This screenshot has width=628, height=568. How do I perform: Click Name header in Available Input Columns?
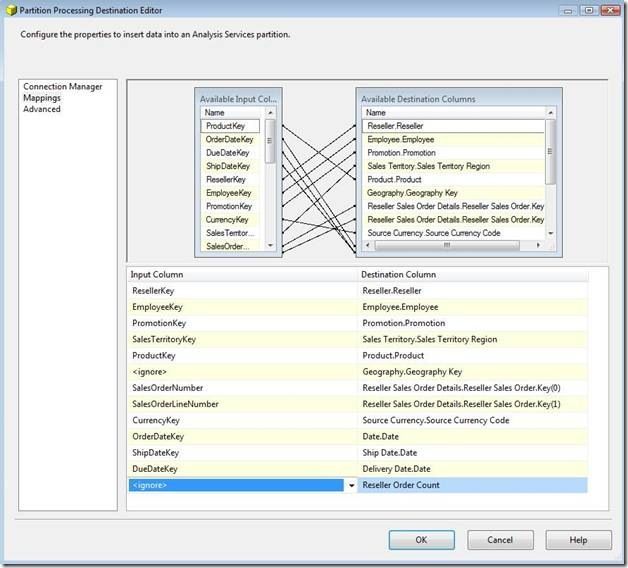pyautogui.click(x=233, y=113)
